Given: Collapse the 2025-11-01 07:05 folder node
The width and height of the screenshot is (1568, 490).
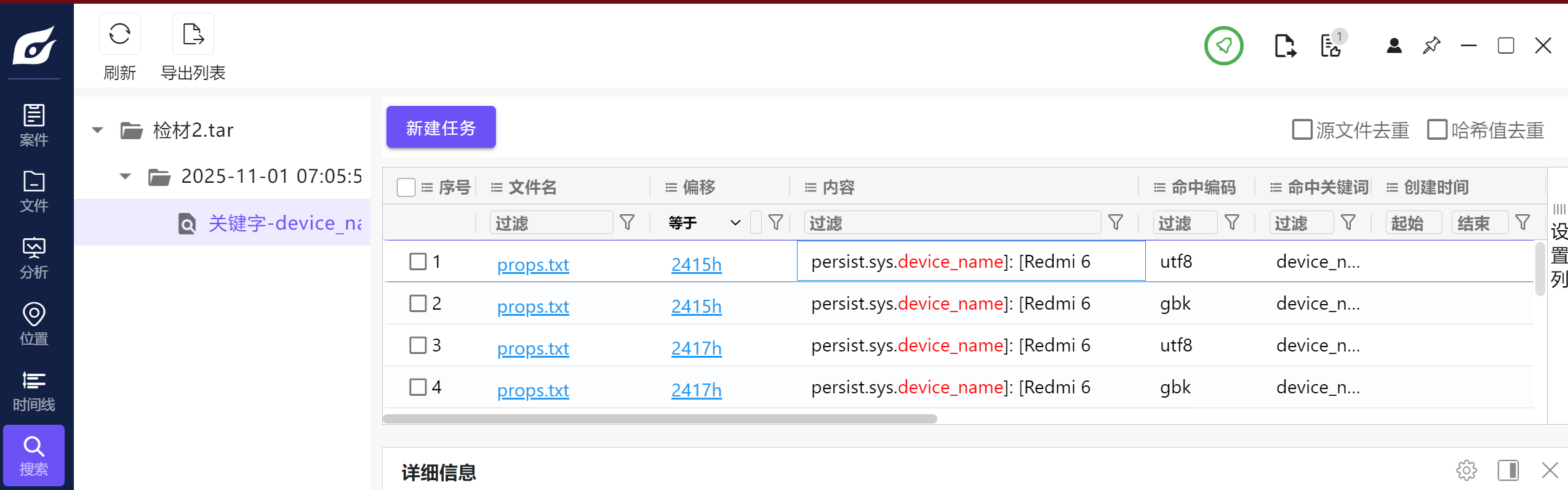Looking at the screenshot, I should tap(125, 177).
